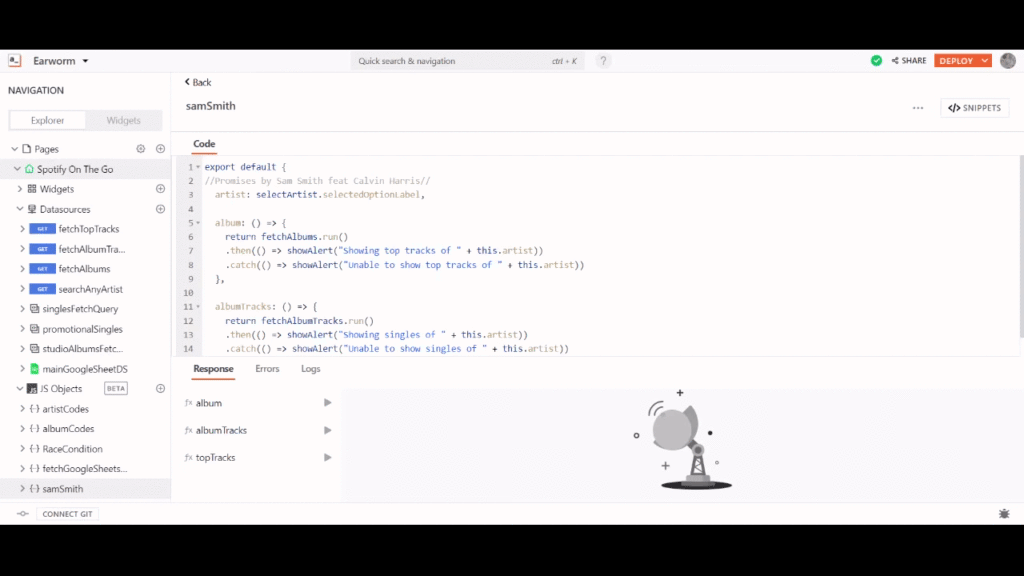Collapse the Spotify On The Go page

tap(17, 169)
